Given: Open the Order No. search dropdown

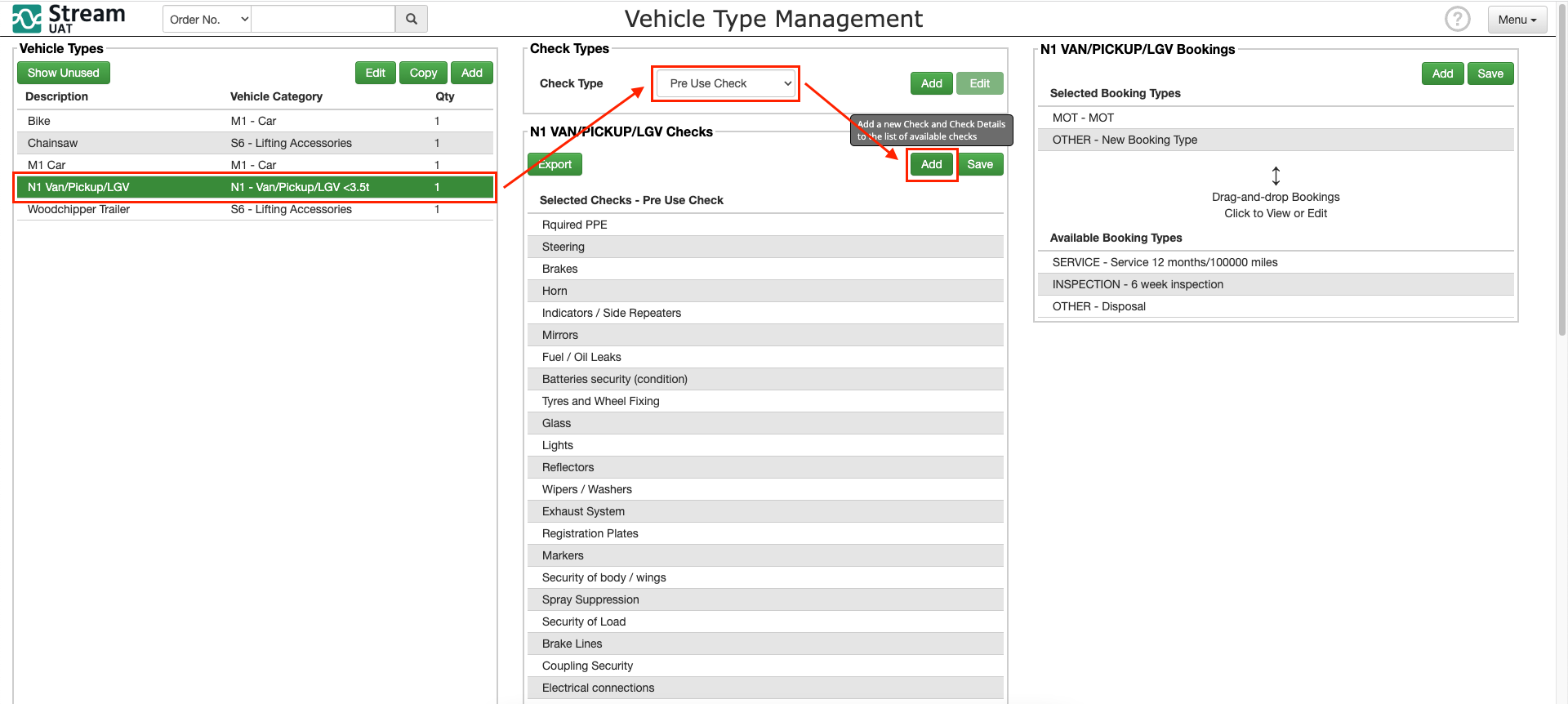Looking at the screenshot, I should point(207,19).
